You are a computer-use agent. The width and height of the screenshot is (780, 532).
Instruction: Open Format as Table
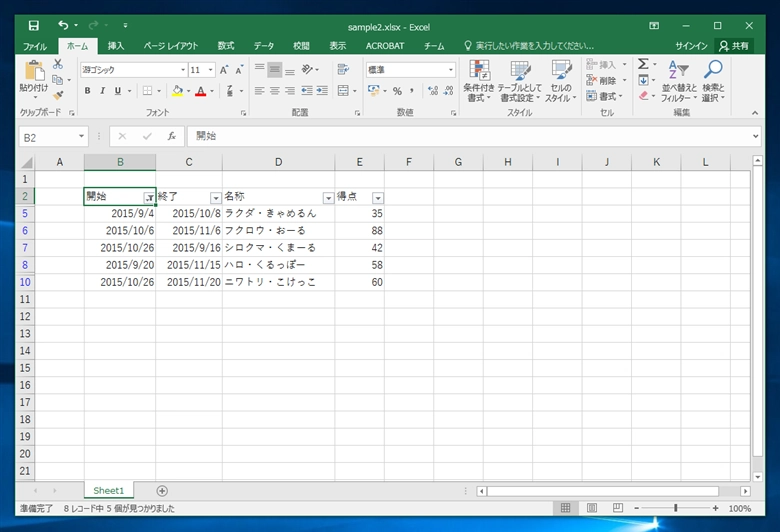[520, 81]
